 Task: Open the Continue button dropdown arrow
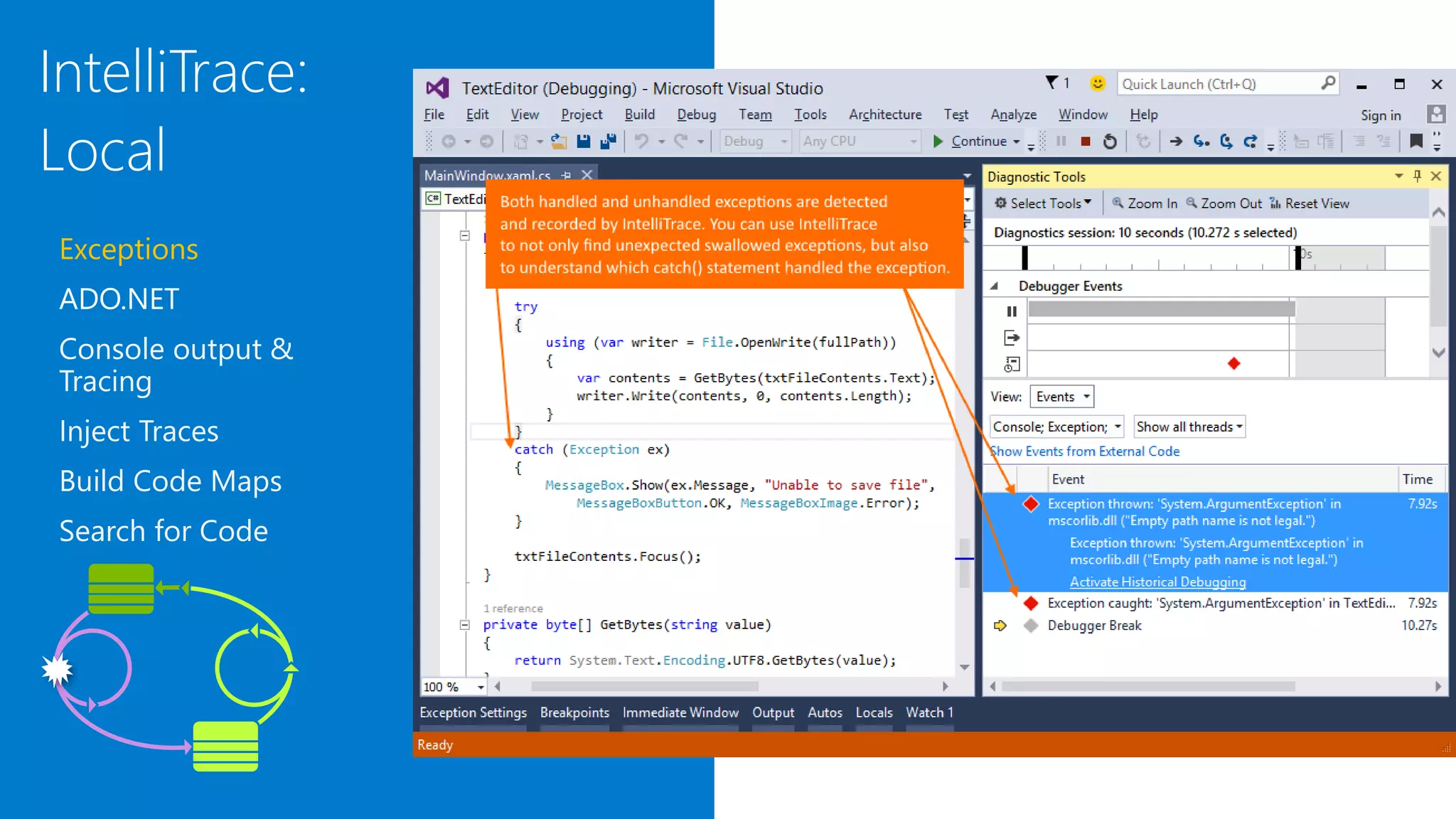pyautogui.click(x=1017, y=142)
